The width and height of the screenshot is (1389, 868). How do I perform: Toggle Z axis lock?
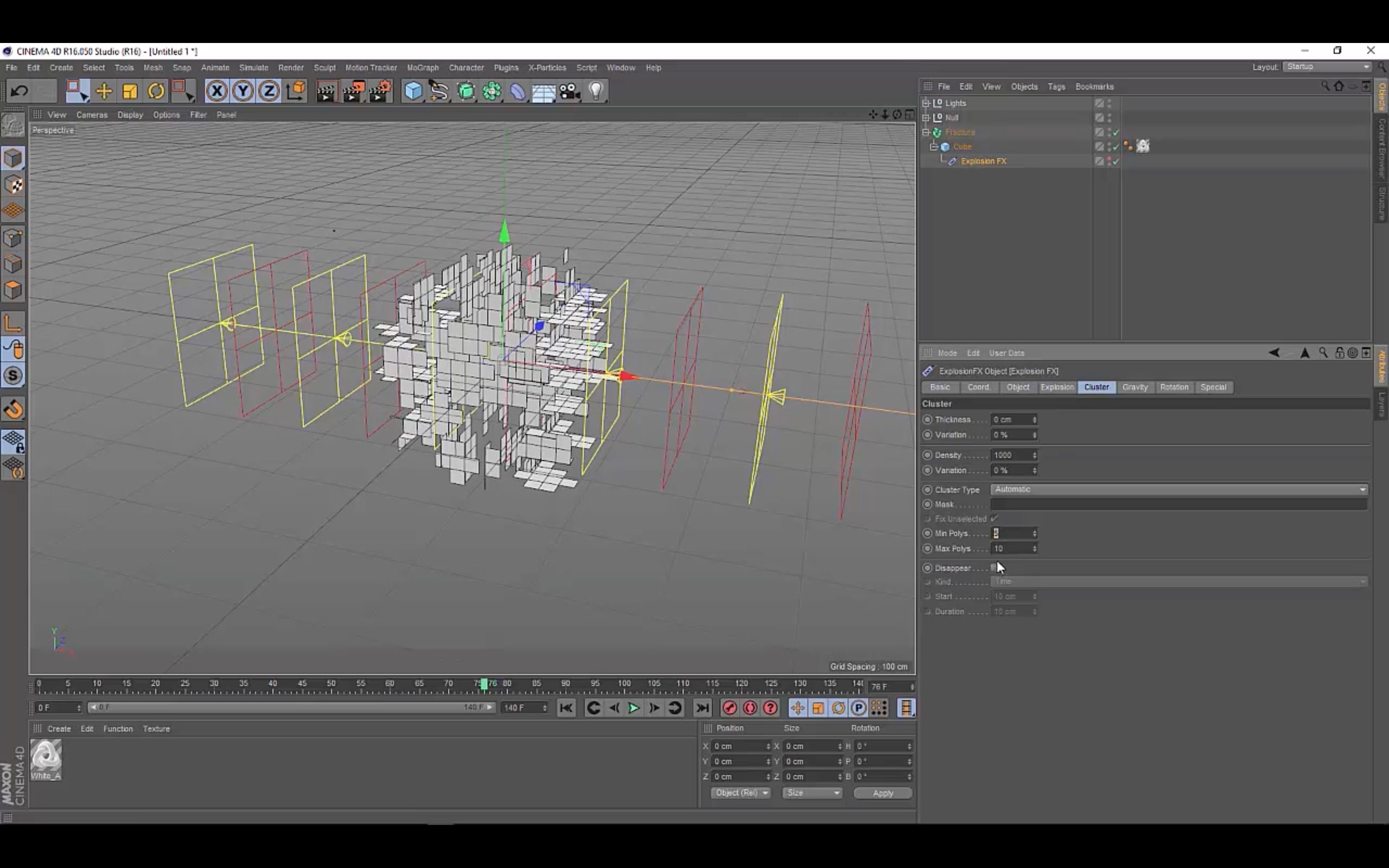(269, 91)
